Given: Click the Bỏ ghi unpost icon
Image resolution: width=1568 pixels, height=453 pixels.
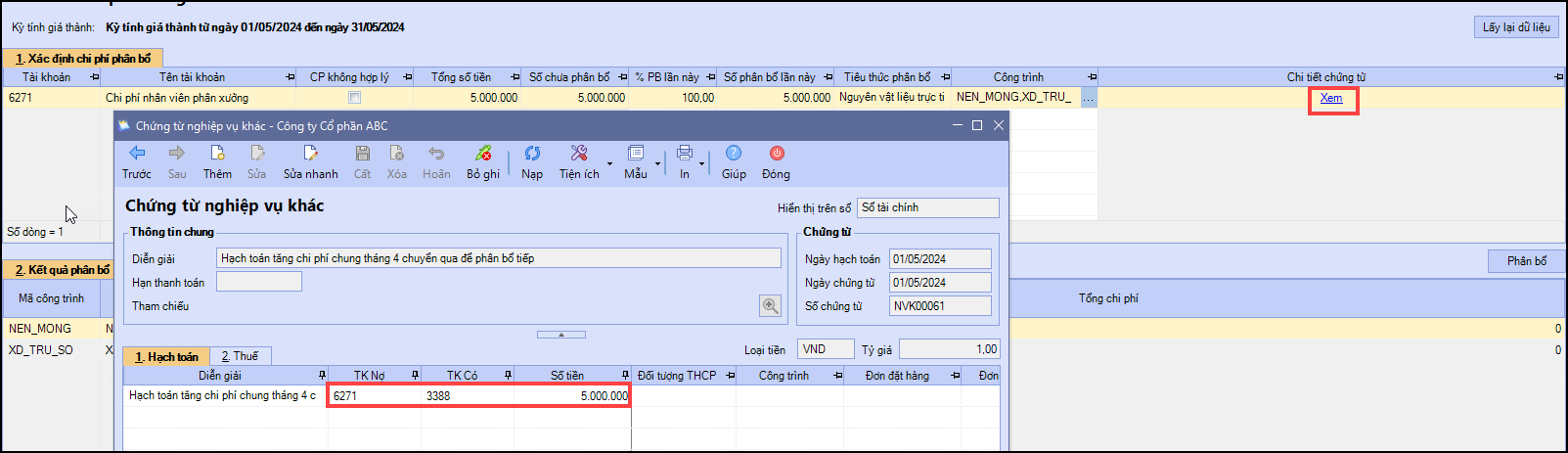Looking at the screenshot, I should point(483,154).
